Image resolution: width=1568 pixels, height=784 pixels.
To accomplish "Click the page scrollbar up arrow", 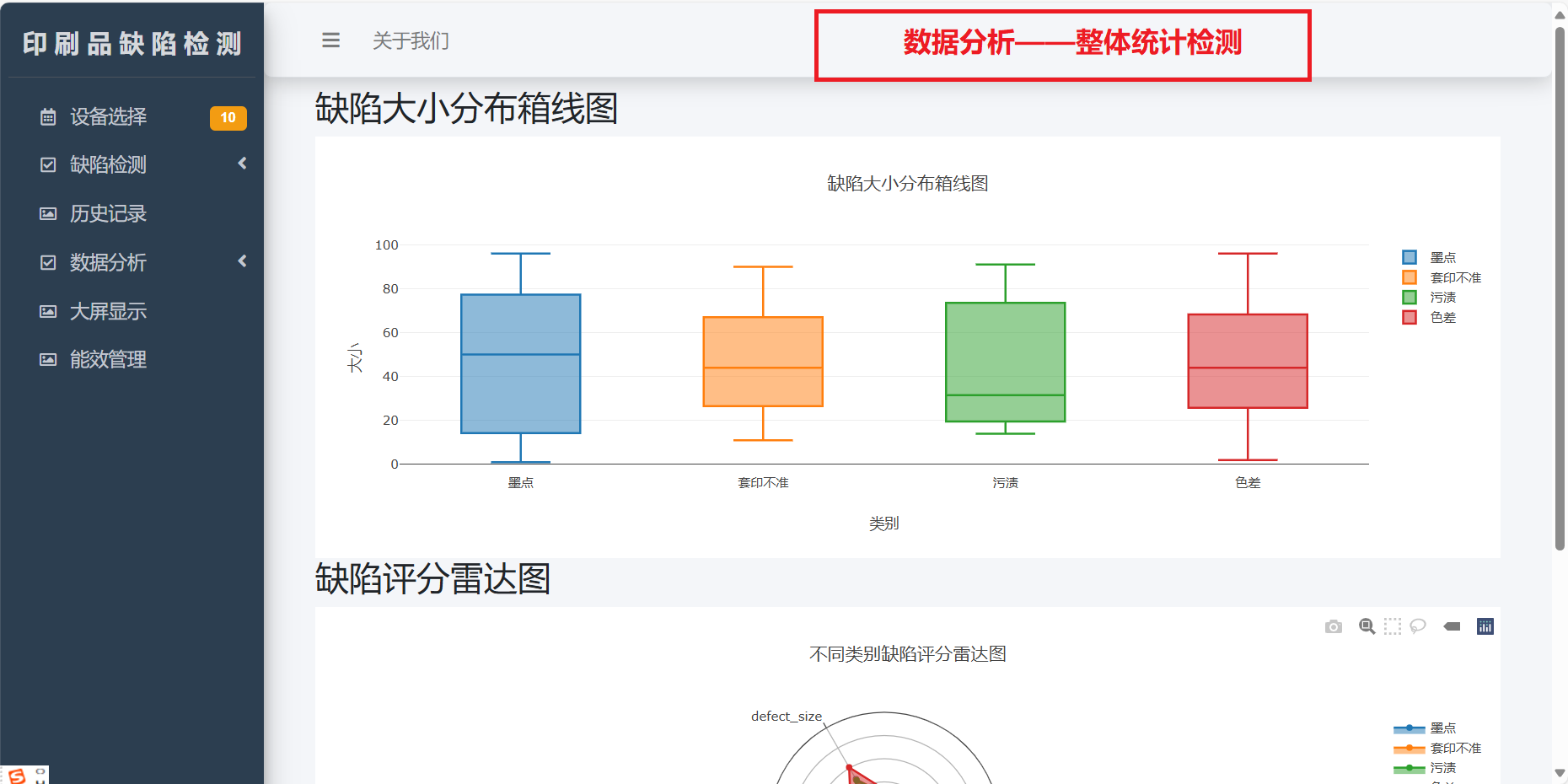I will [1560, 14].
